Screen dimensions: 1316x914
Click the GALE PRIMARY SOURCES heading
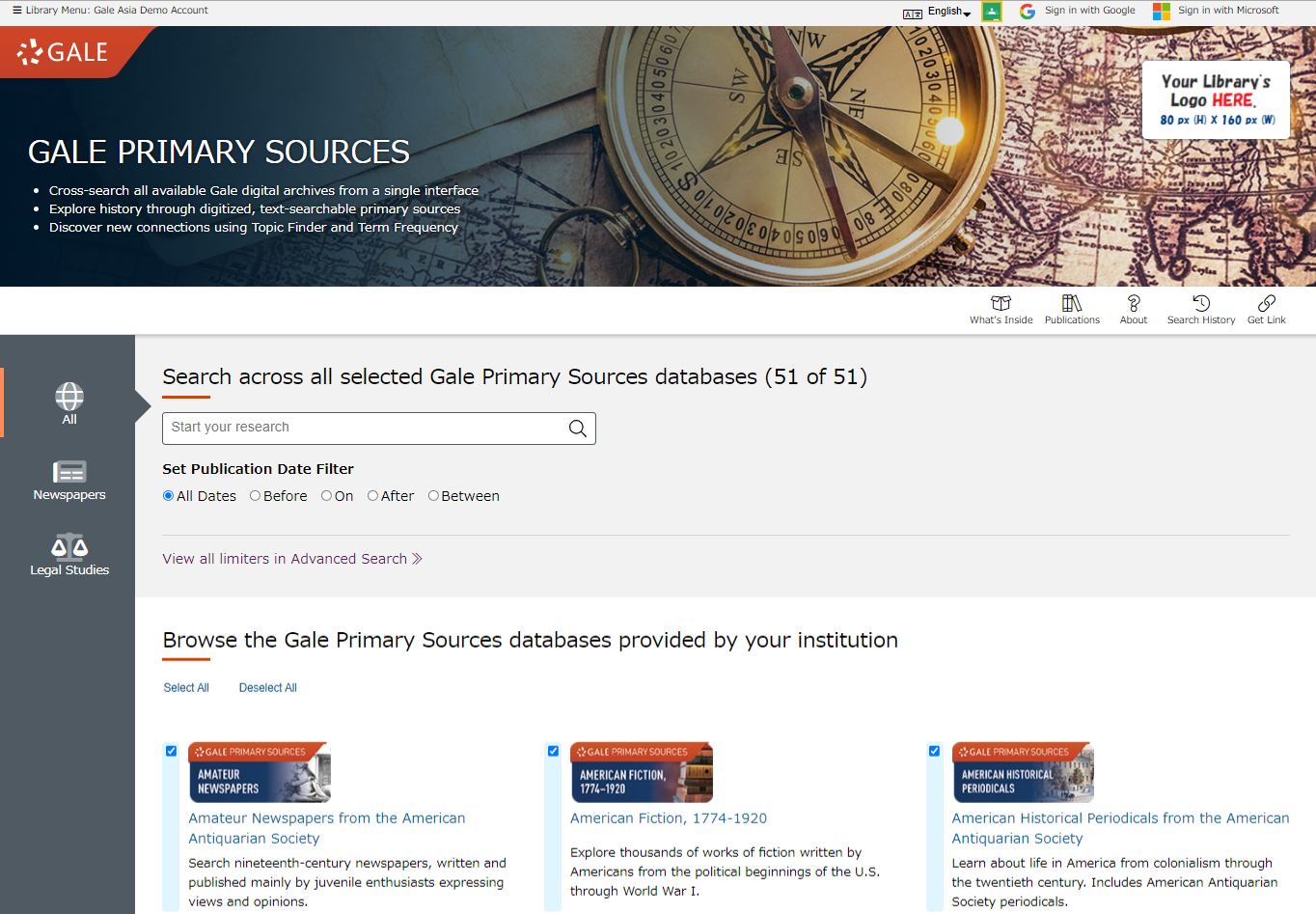219,152
